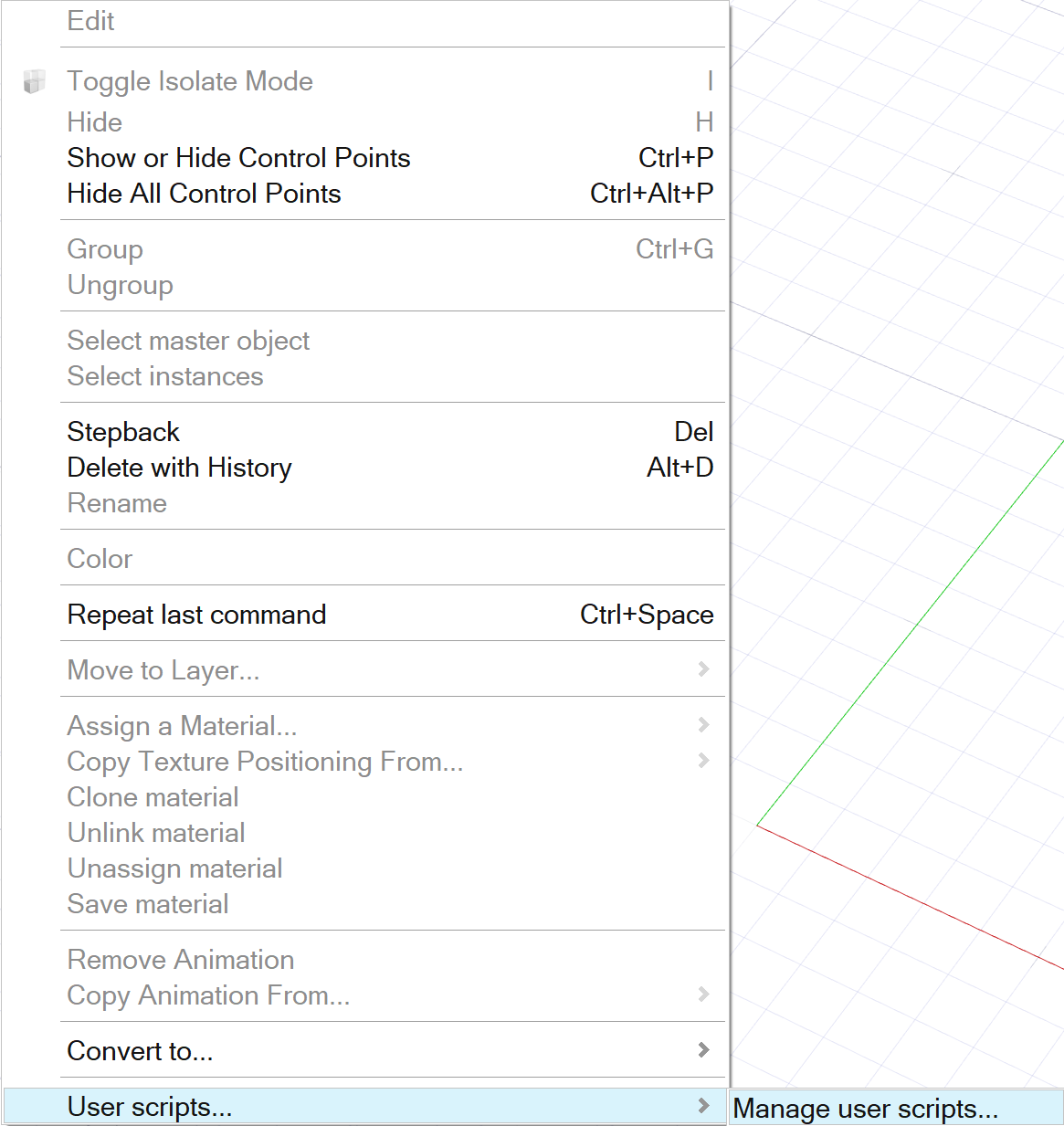Image resolution: width=1064 pixels, height=1126 pixels.
Task: Click Stepback in the context menu
Action: pyautogui.click(x=123, y=432)
